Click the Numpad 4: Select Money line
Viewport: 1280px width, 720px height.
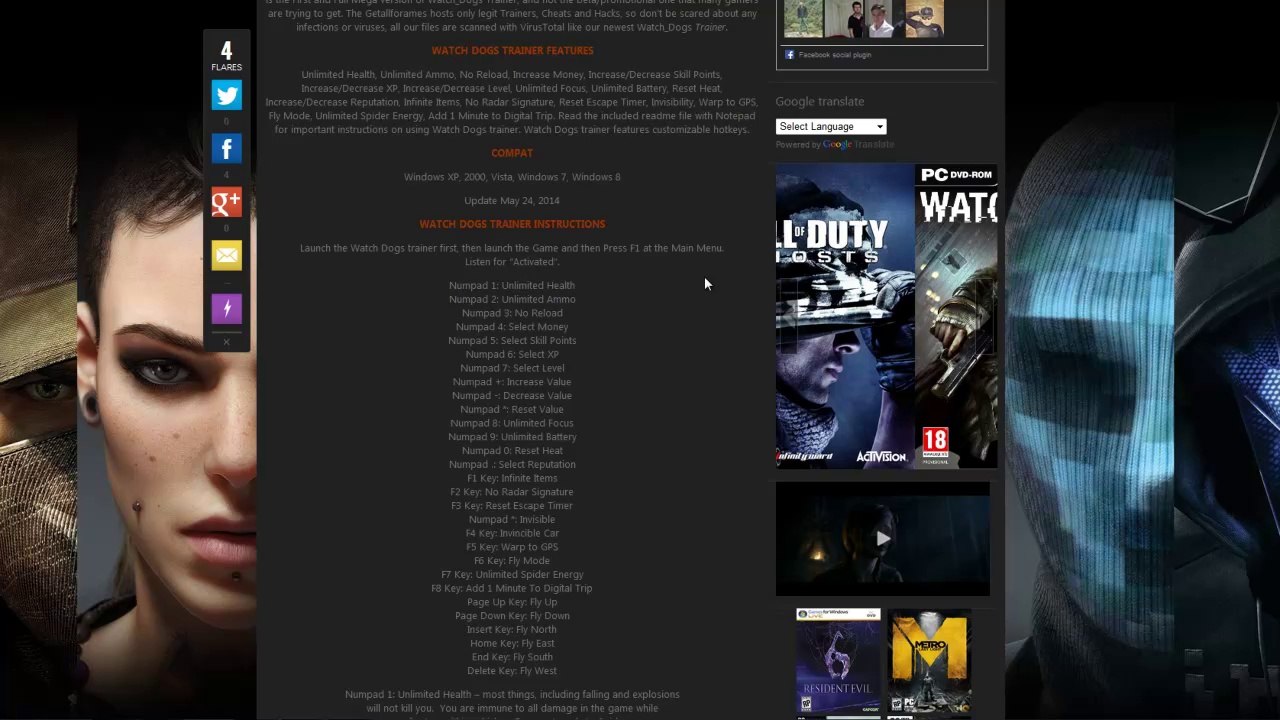point(512,327)
